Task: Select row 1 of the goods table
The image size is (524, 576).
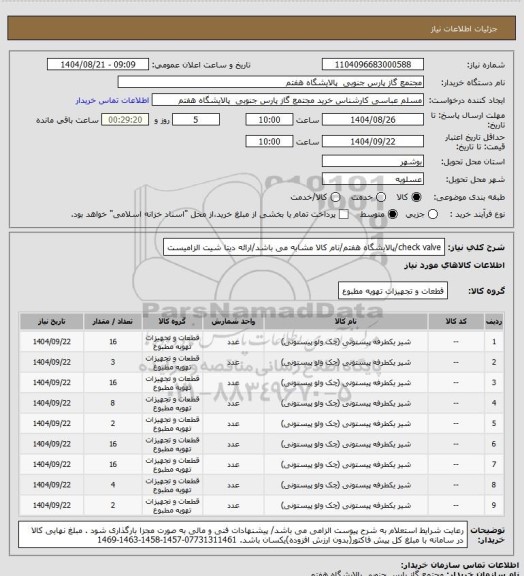Action: (262, 342)
